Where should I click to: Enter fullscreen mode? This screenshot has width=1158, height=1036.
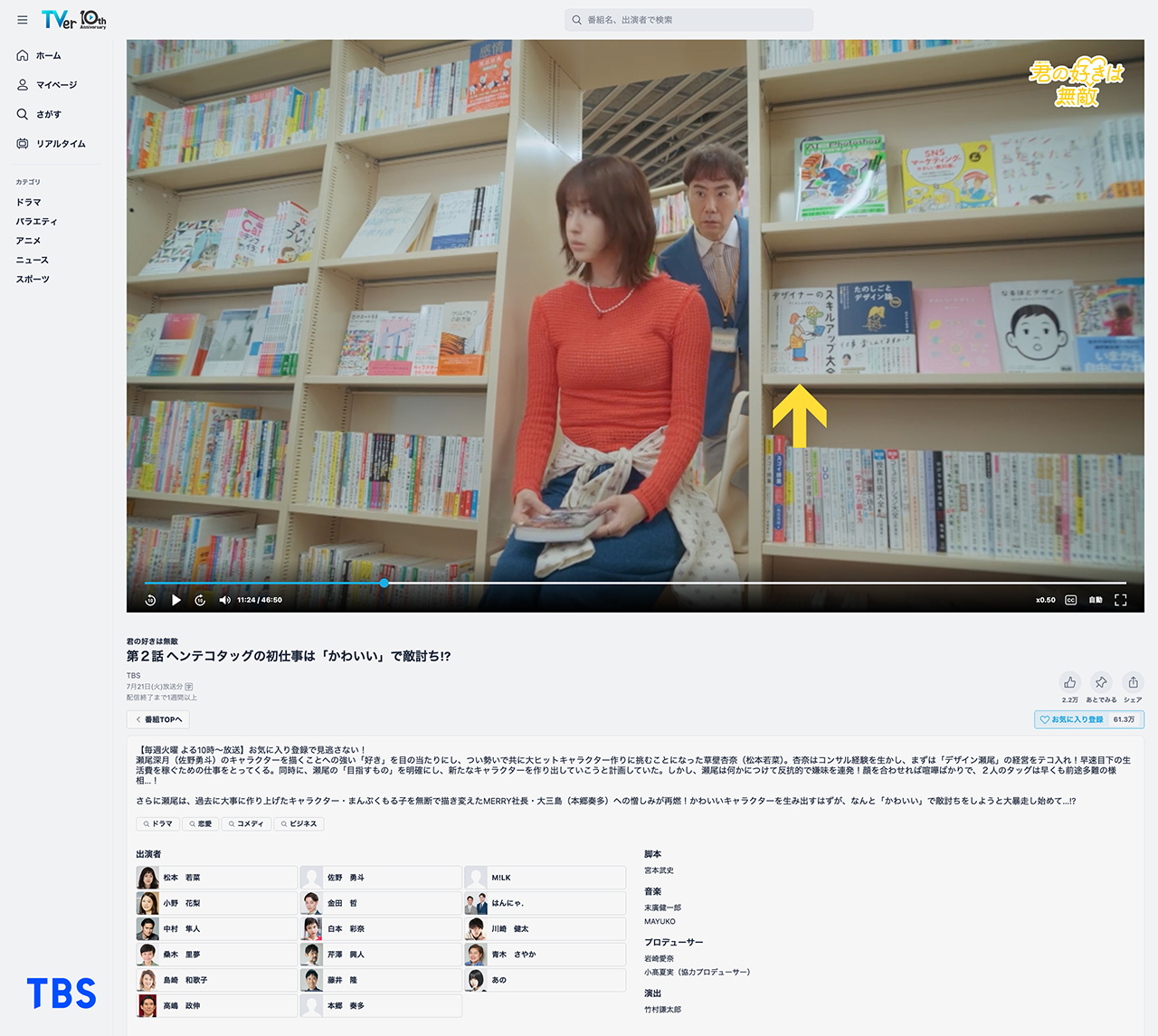(x=1121, y=600)
